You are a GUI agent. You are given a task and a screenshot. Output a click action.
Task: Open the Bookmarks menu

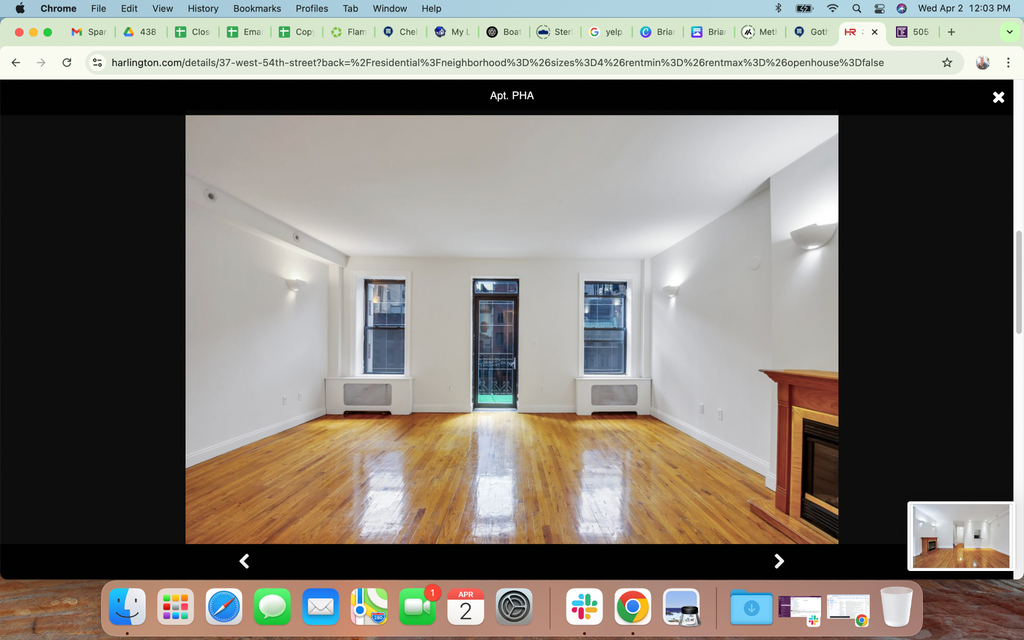pyautogui.click(x=257, y=8)
